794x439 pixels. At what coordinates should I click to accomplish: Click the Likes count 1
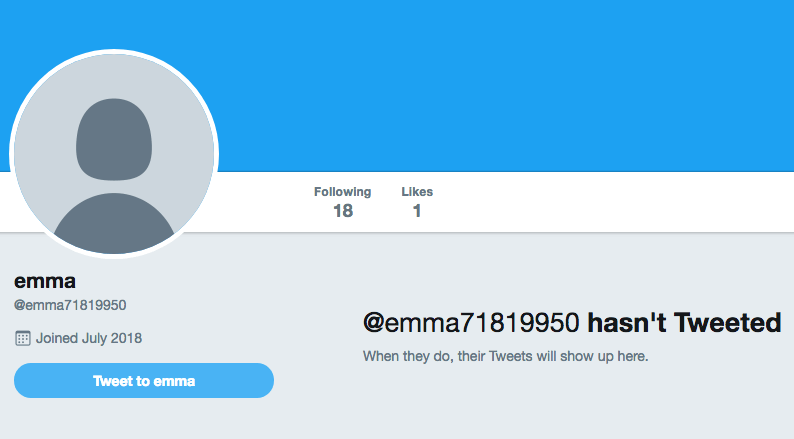[417, 211]
